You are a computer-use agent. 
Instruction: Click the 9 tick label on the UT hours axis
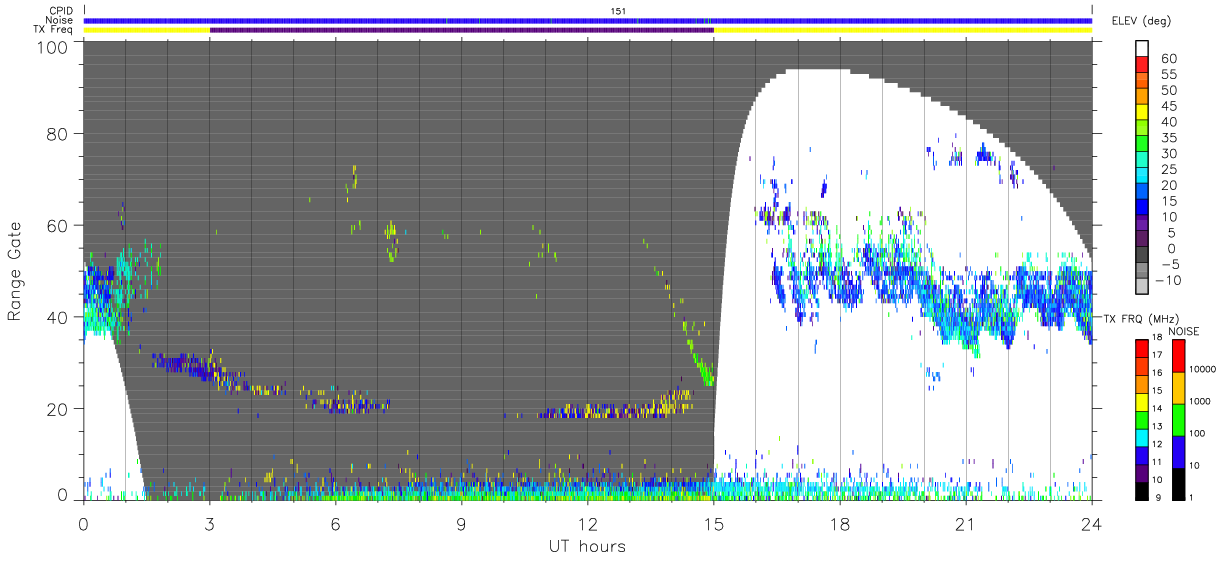click(461, 523)
